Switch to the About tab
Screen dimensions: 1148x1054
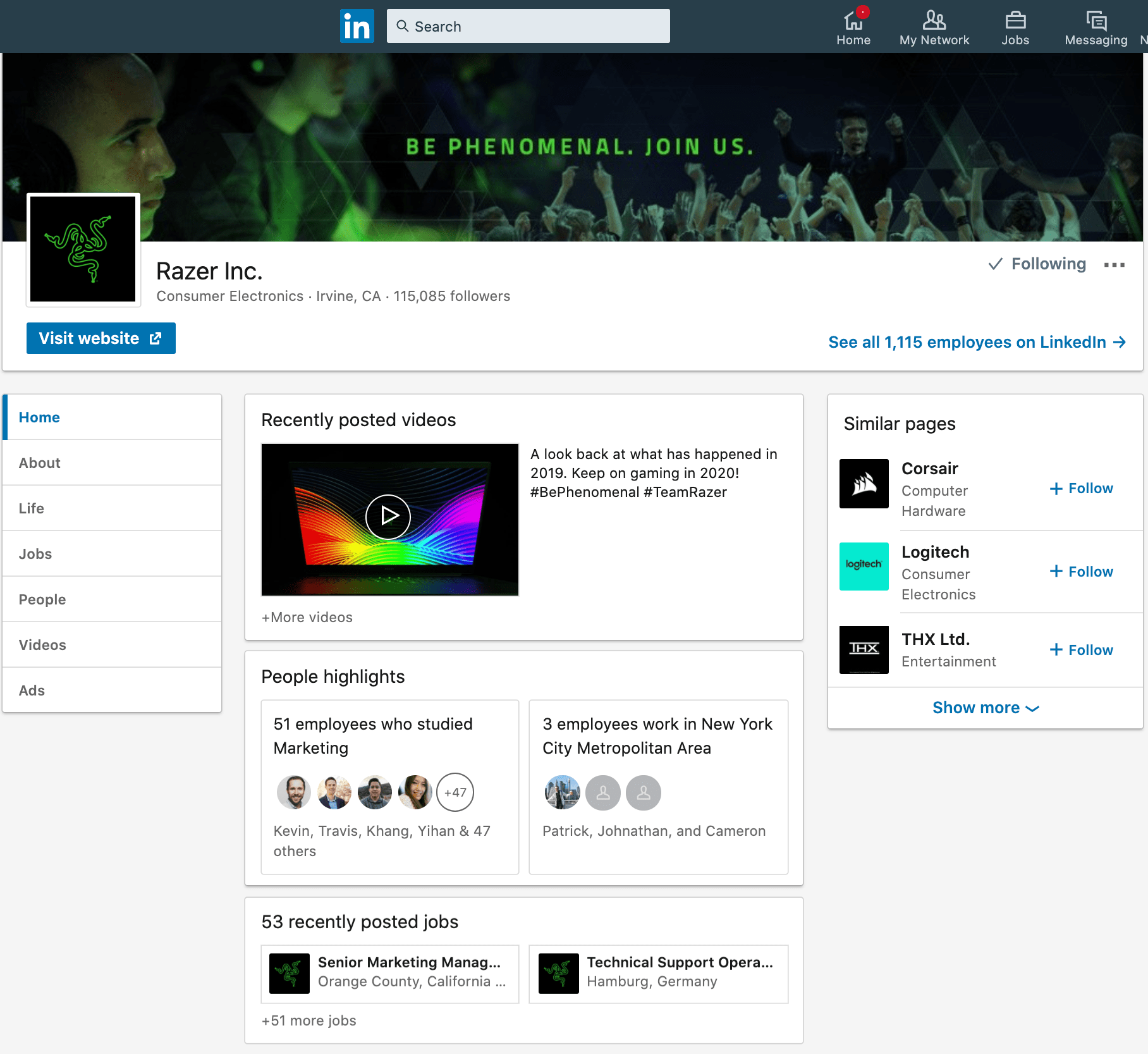[39, 462]
